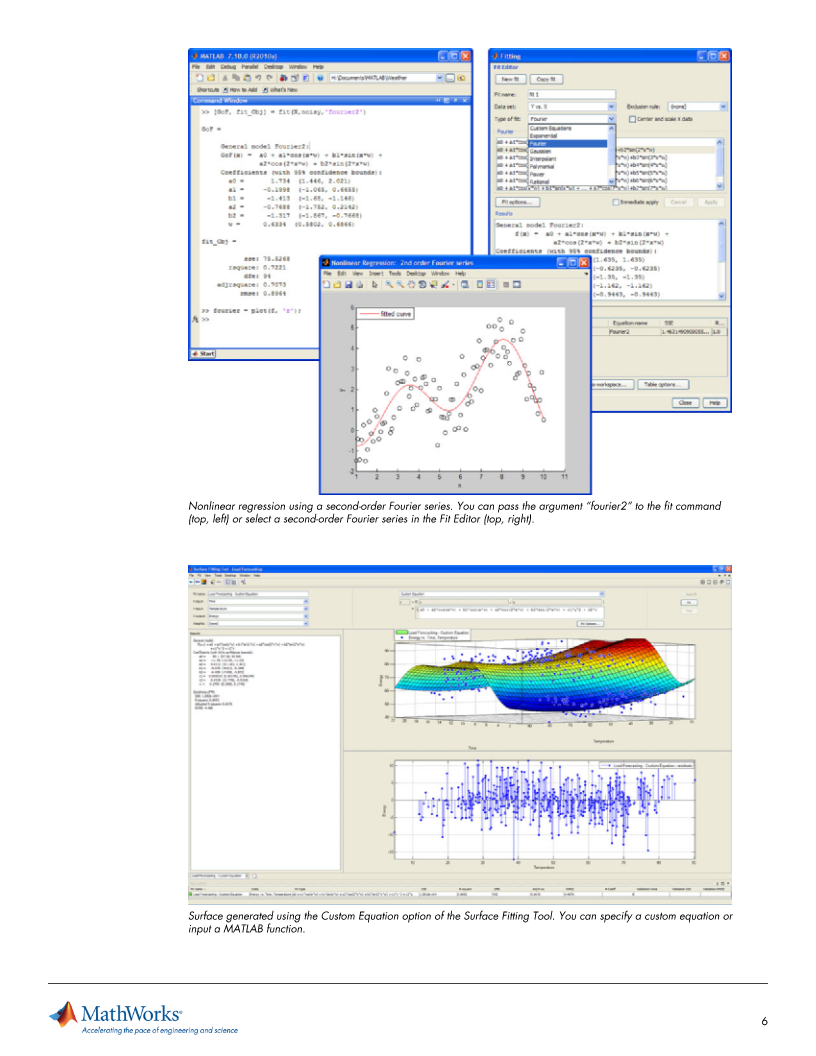The width and height of the screenshot is (816, 1056).
Task: Toggle Insert Legend icon in figure toolbar
Action: 491,284
